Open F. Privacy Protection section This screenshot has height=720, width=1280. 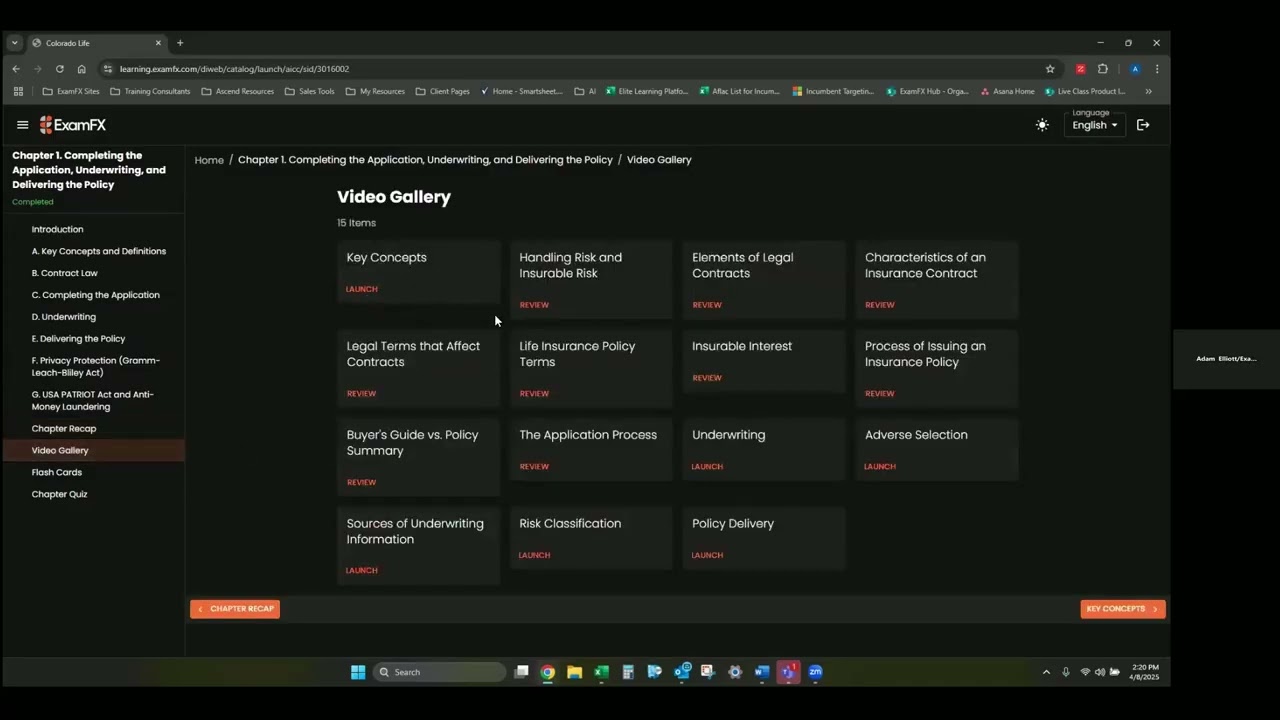click(x=95, y=366)
